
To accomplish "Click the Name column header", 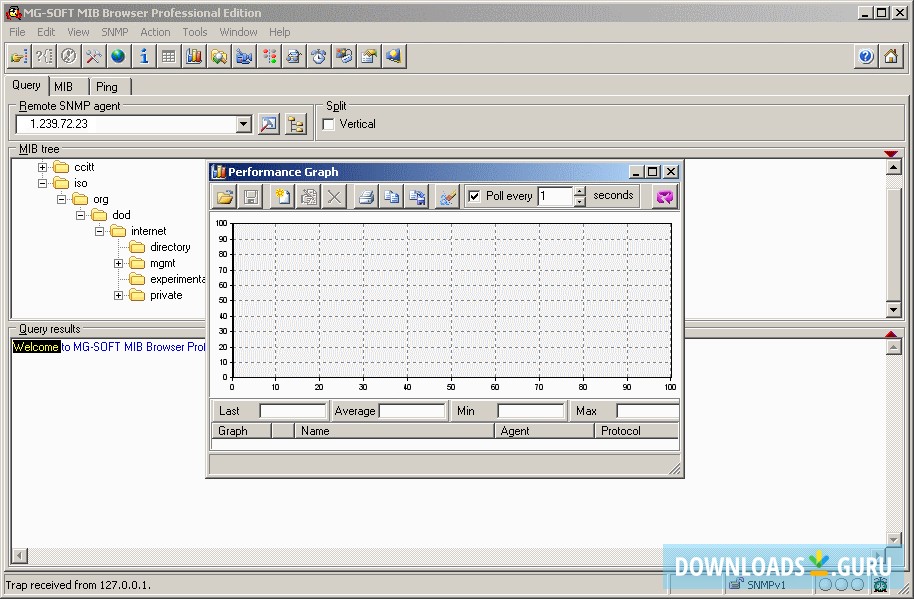I will (x=395, y=431).
